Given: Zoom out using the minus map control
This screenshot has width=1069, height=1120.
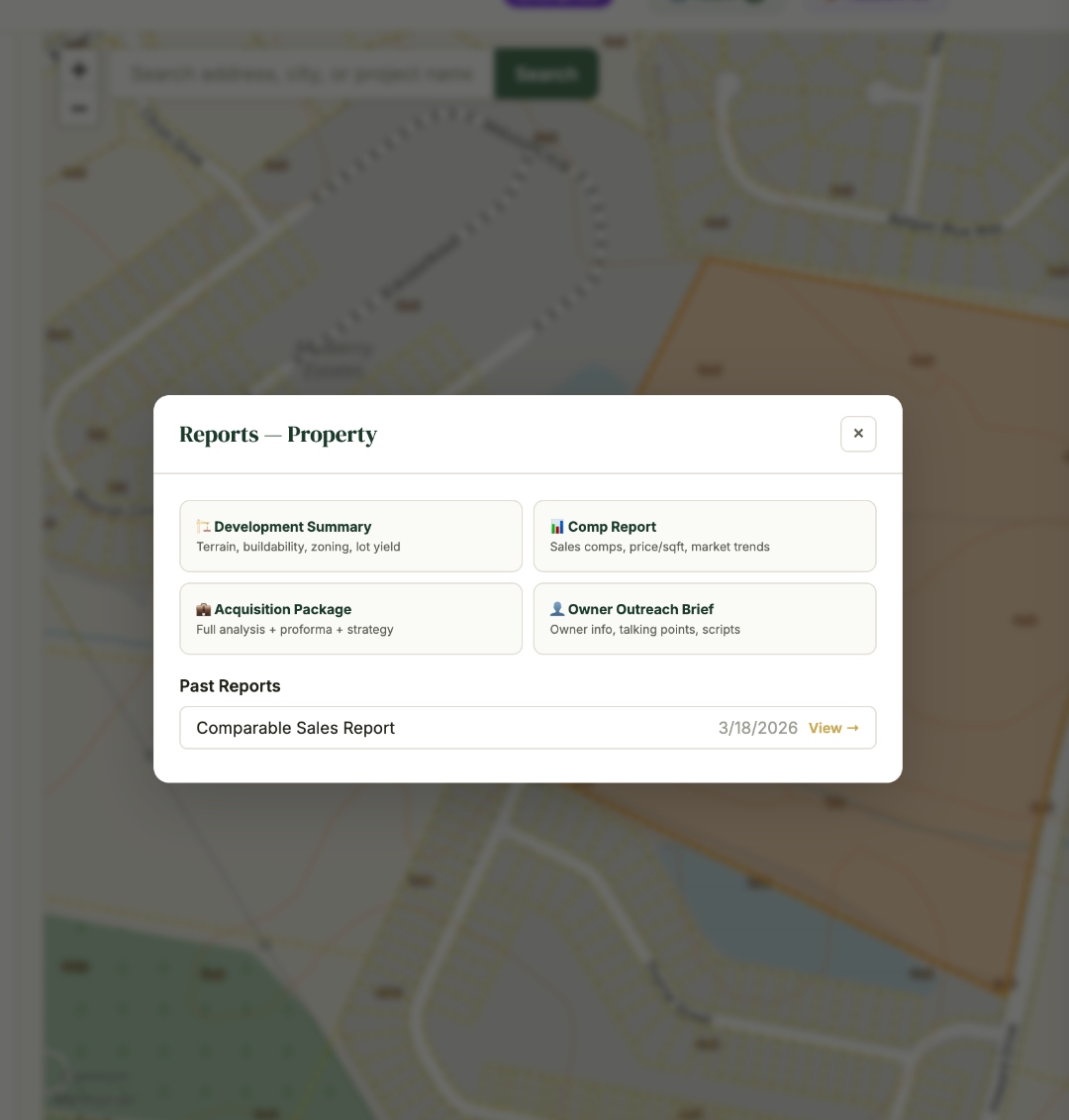Looking at the screenshot, I should coord(78,108).
